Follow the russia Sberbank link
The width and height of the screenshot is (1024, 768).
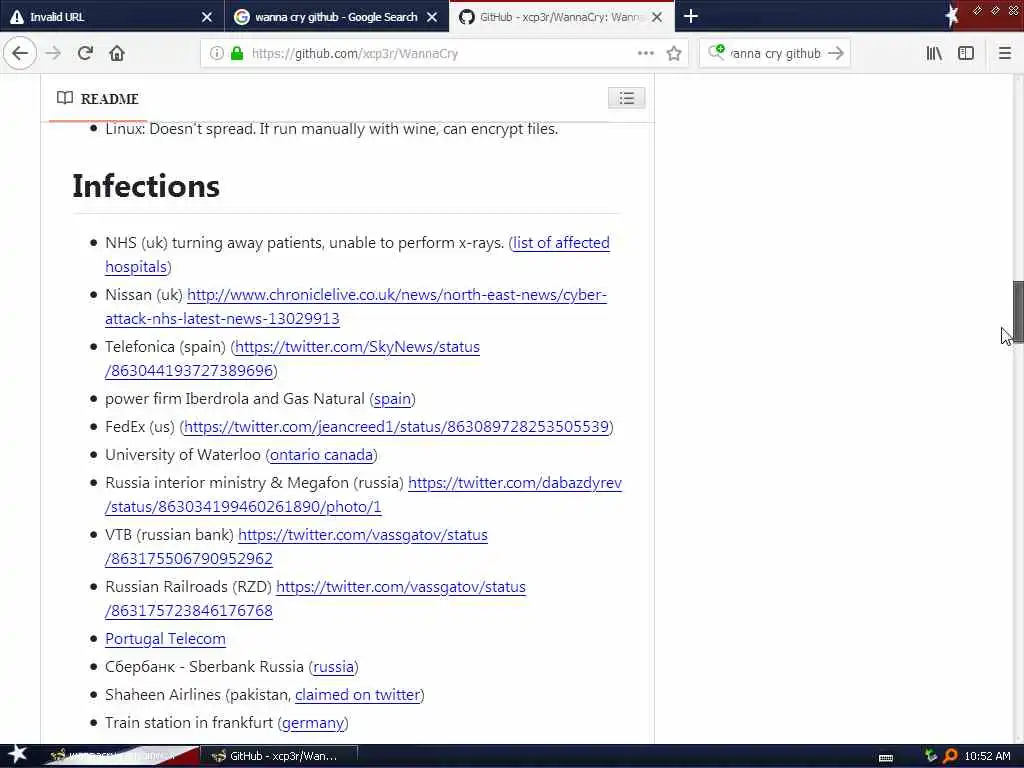coord(334,667)
